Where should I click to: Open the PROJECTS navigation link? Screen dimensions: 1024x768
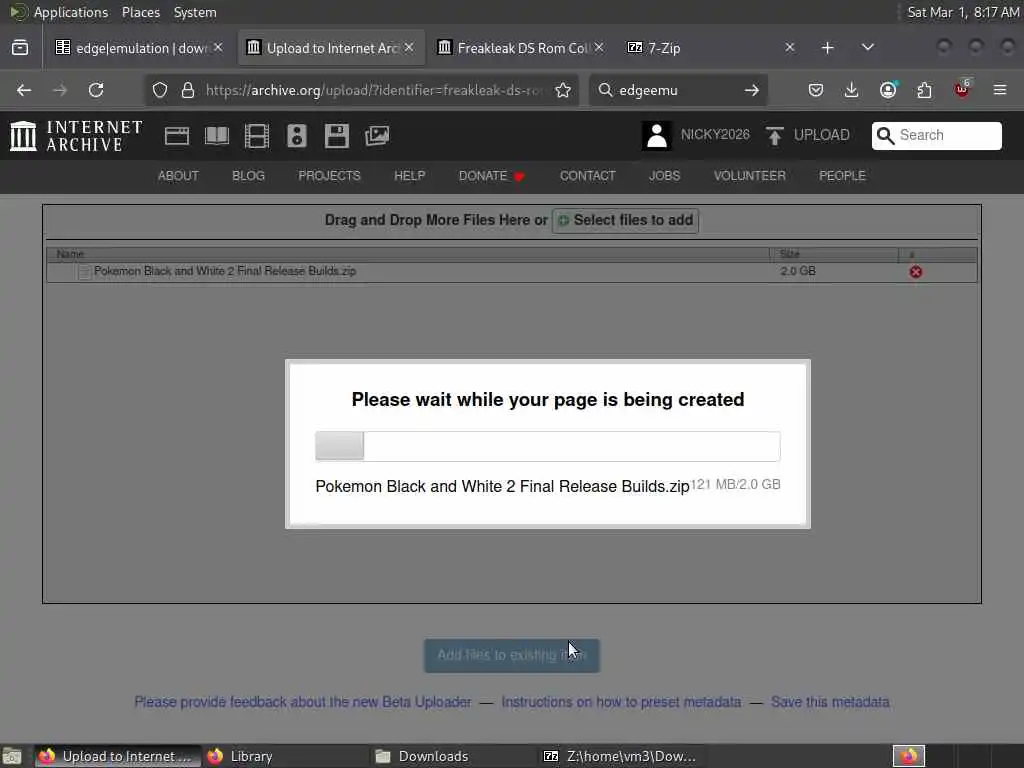329,176
